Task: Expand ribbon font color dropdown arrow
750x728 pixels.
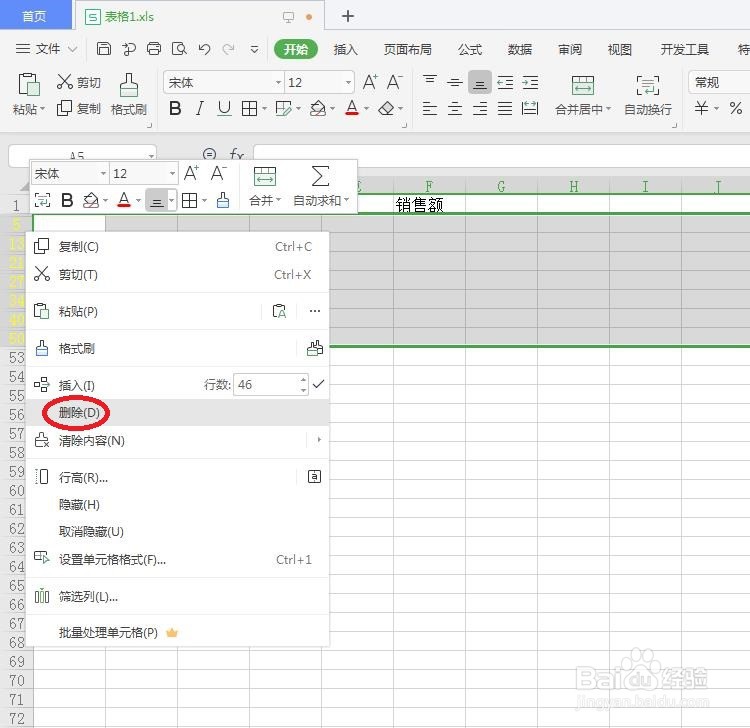Action: pyautogui.click(x=366, y=109)
